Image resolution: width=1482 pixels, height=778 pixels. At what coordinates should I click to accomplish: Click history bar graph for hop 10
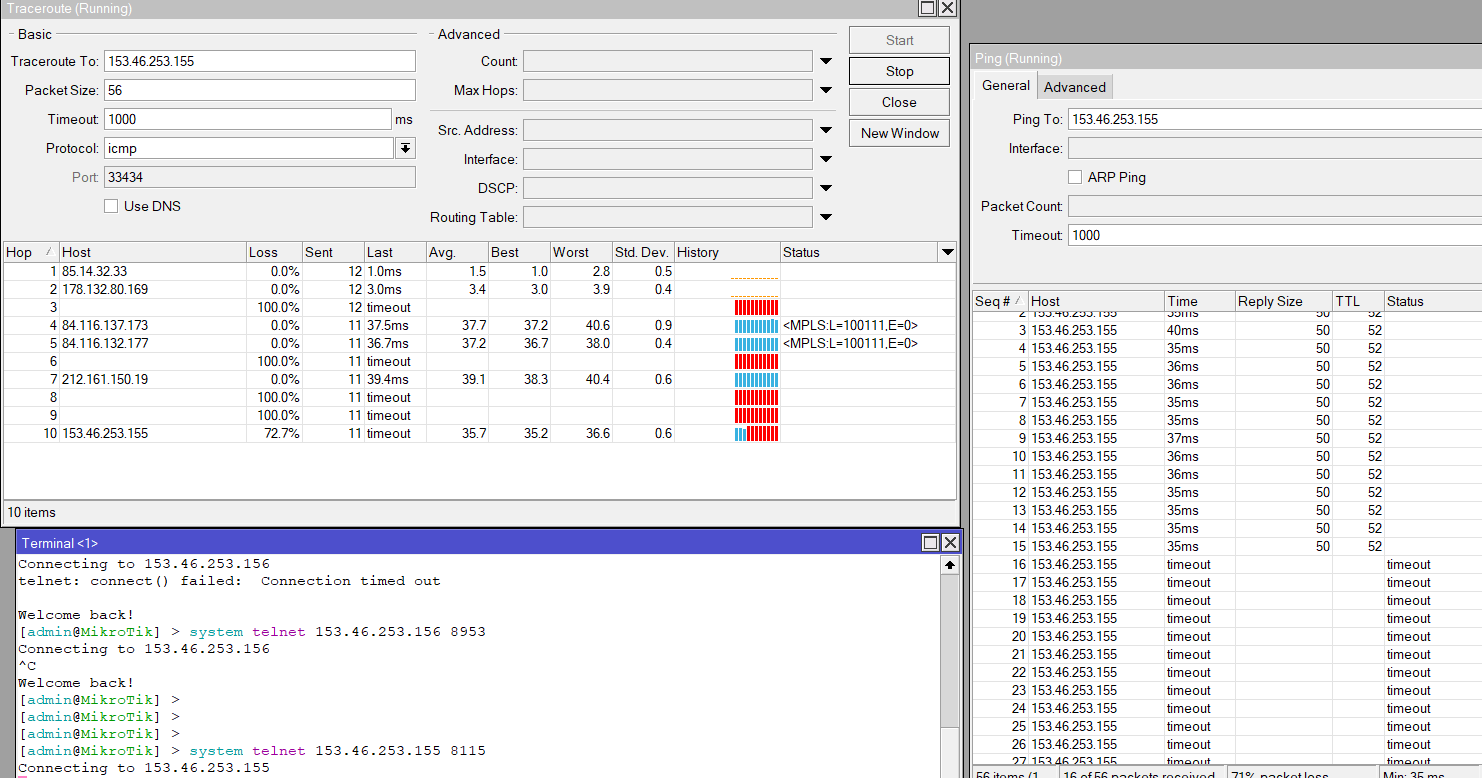(x=756, y=433)
